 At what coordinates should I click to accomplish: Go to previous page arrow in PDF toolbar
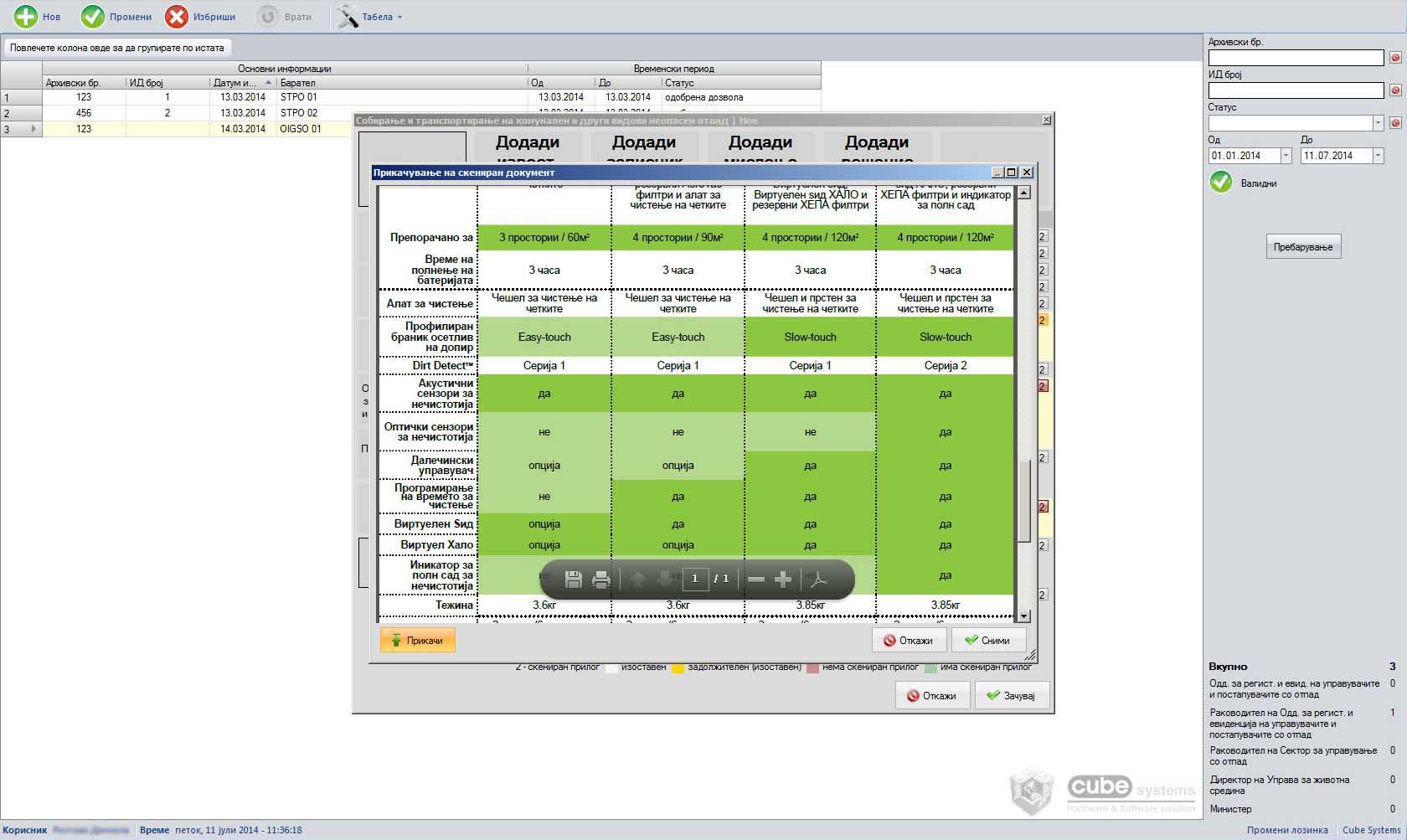pyautogui.click(x=638, y=579)
